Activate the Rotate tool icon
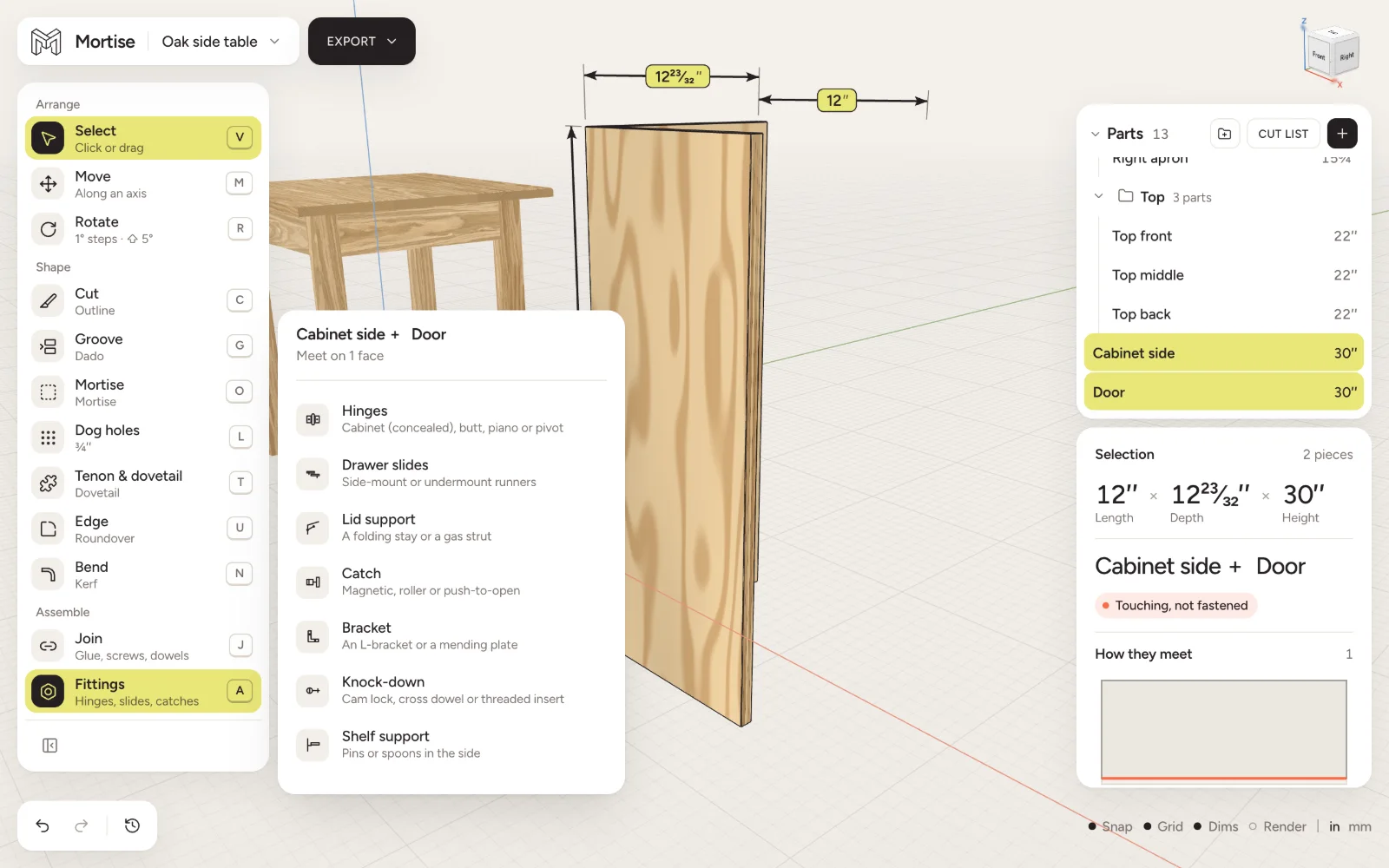Screen dimensions: 1389x868 tap(49, 229)
